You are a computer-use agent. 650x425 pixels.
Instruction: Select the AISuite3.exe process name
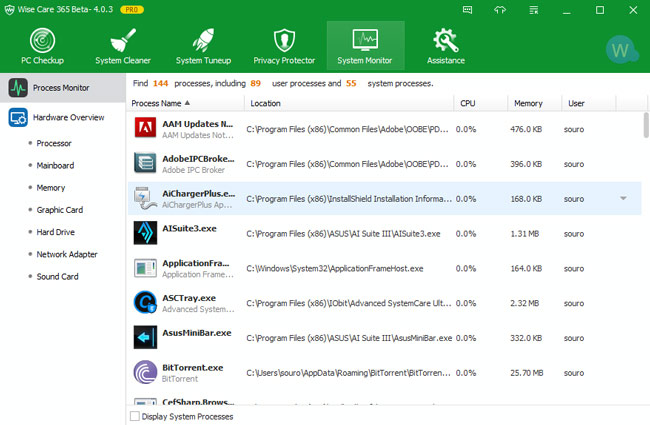[189, 228]
